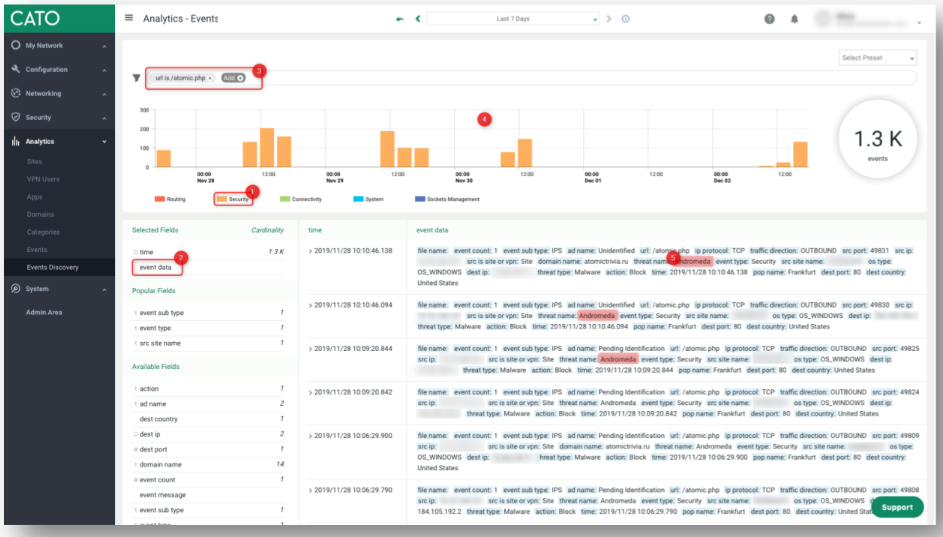Open the help question mark icon
This screenshot has width=943, height=537.
(769, 19)
